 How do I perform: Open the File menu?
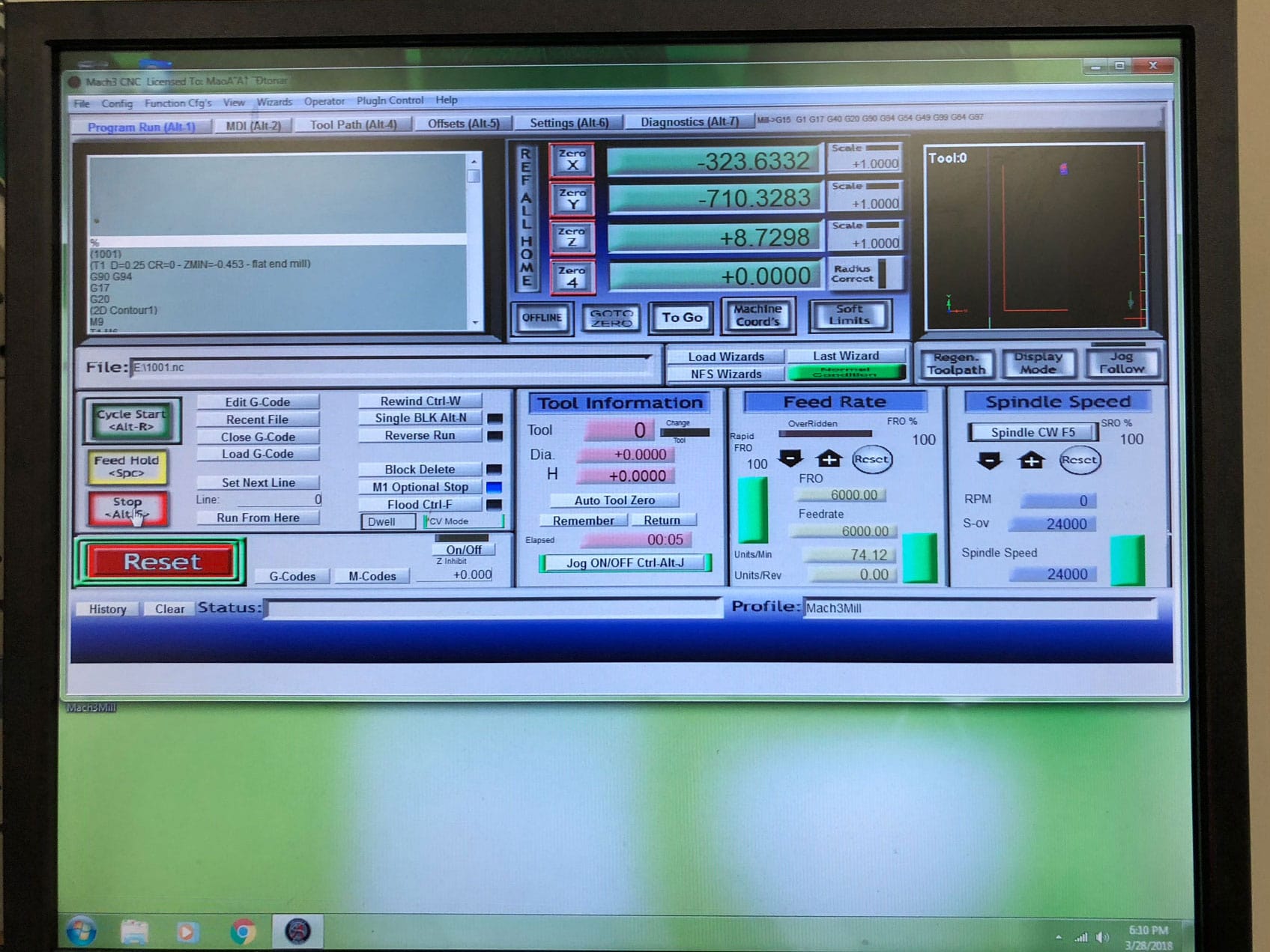[x=82, y=103]
